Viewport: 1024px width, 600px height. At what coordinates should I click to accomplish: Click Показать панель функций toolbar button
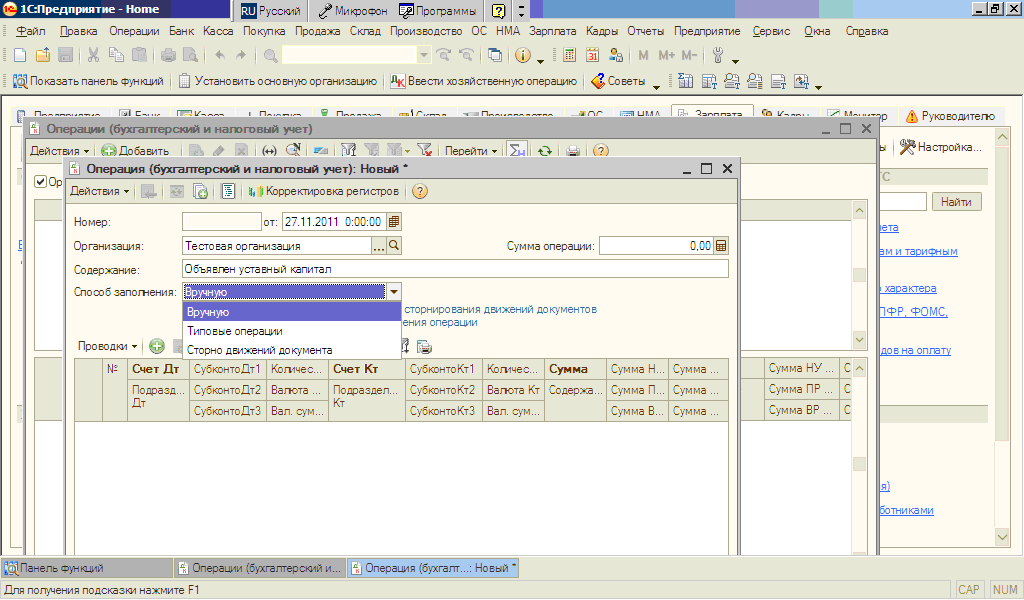pyautogui.click(x=88, y=81)
